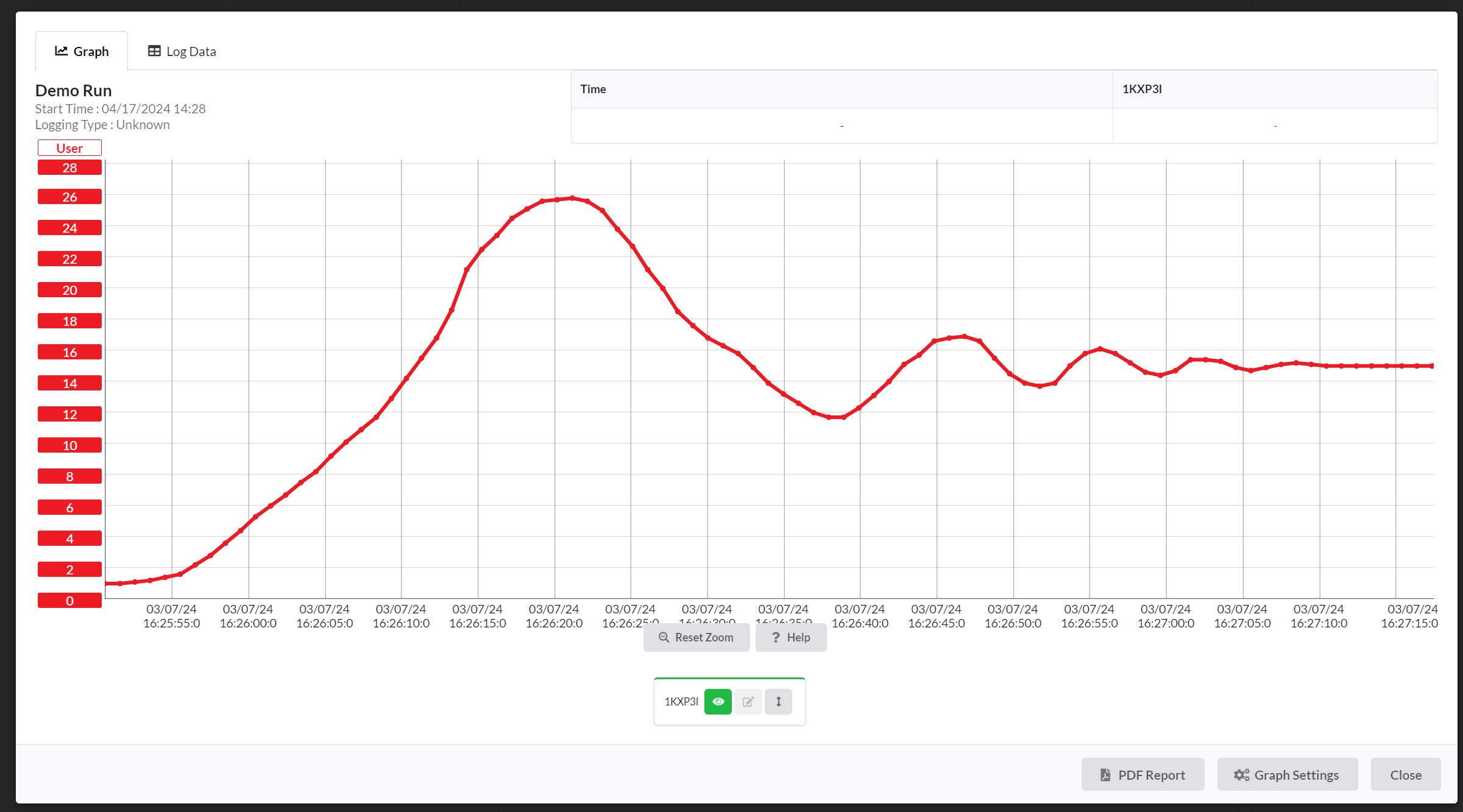Screen dimensions: 1463x812
Task: Click the Reset Zoom button
Action: [x=696, y=637]
